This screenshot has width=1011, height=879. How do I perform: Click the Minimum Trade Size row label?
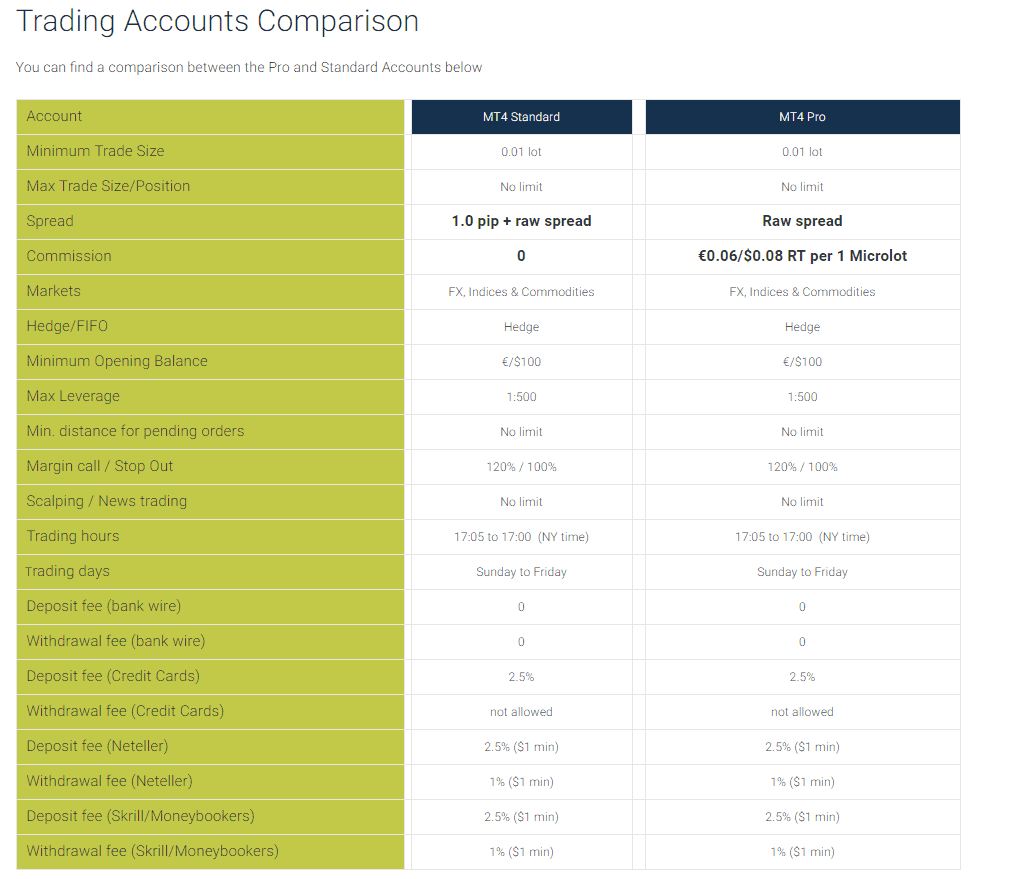tap(96, 151)
